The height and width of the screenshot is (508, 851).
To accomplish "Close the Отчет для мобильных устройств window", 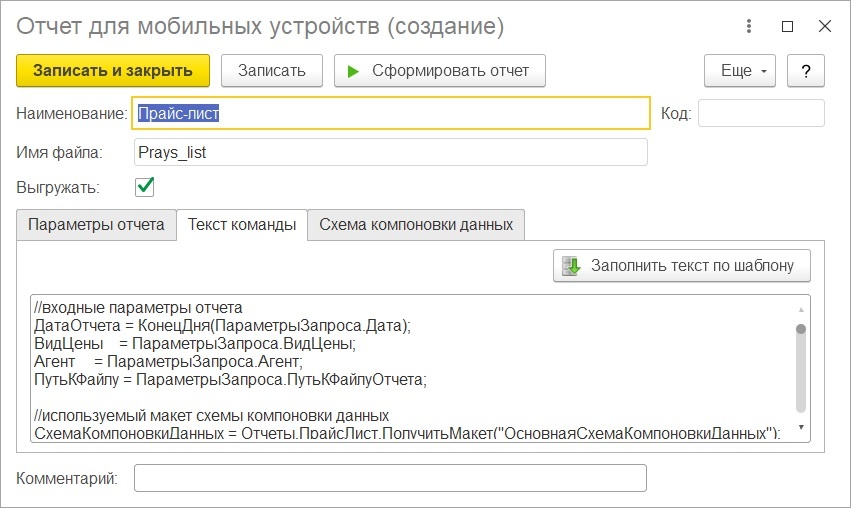I will (x=824, y=26).
